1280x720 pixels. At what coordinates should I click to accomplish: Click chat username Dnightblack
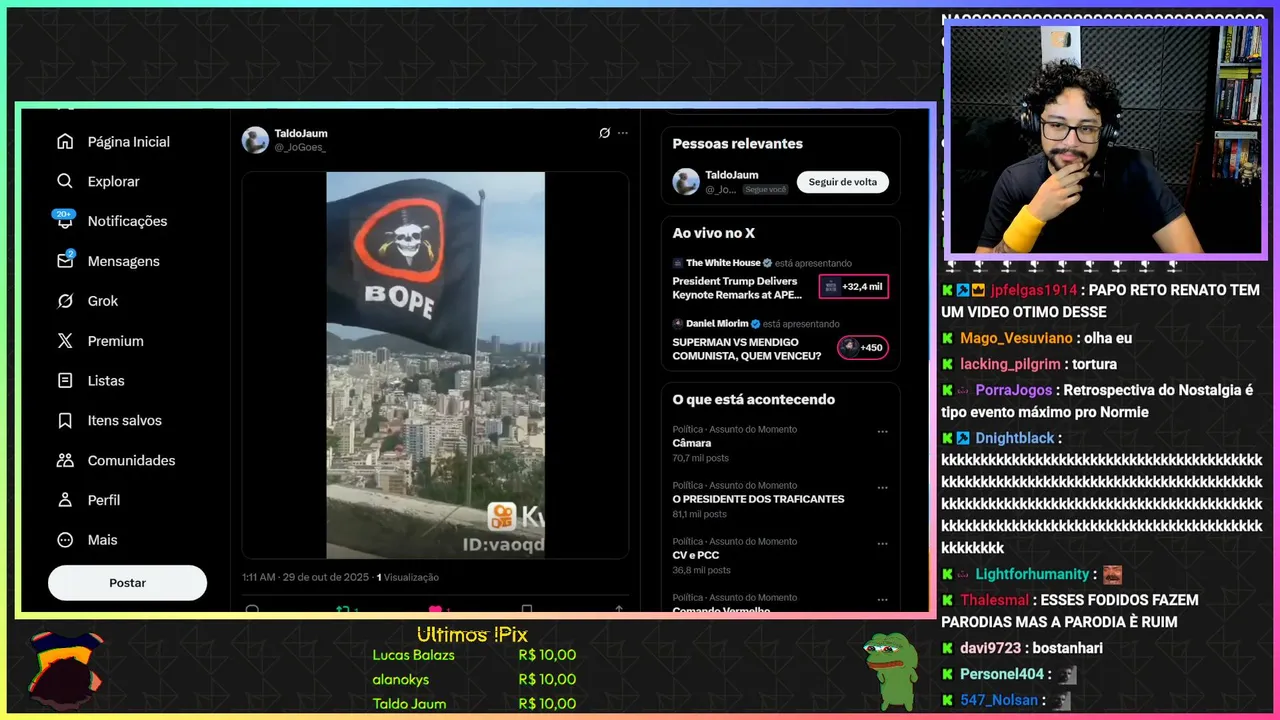pyautogui.click(x=1015, y=438)
